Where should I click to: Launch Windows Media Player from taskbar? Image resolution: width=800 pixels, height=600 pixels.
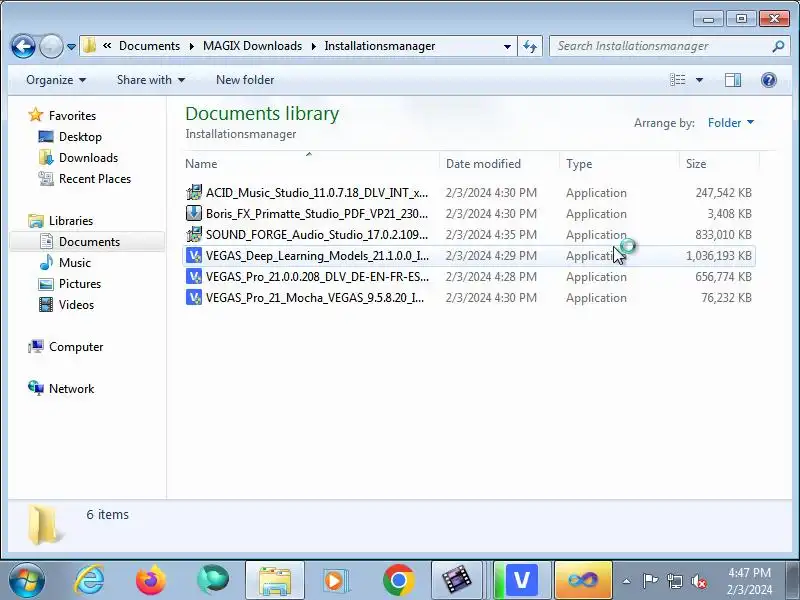336,580
